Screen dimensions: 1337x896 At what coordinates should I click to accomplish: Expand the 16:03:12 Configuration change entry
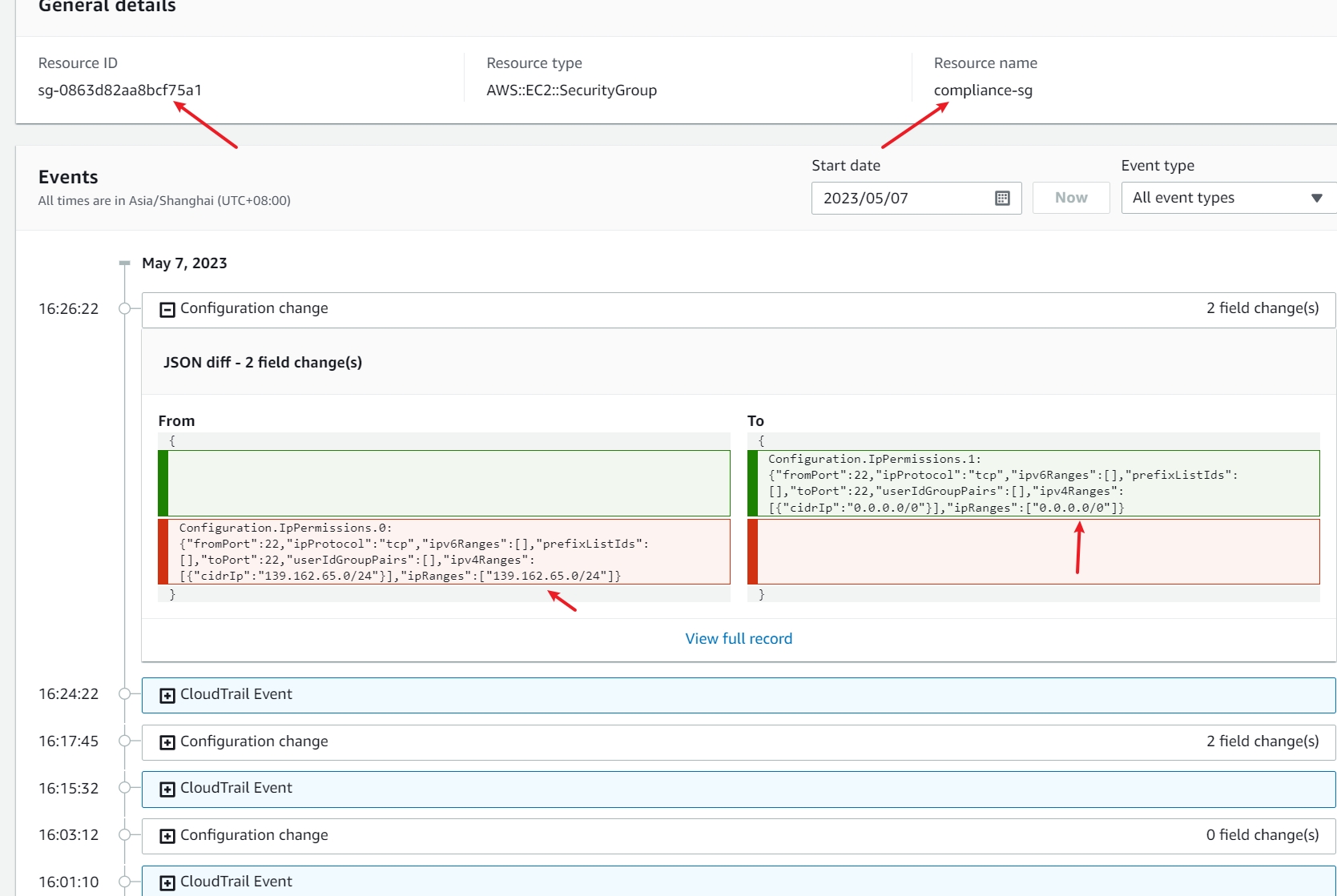(167, 836)
